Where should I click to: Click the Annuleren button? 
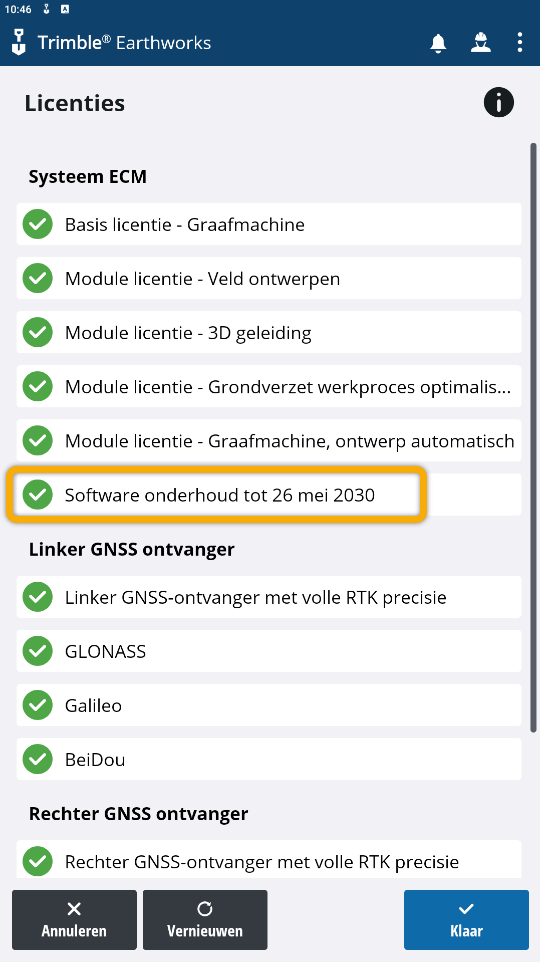[74, 920]
